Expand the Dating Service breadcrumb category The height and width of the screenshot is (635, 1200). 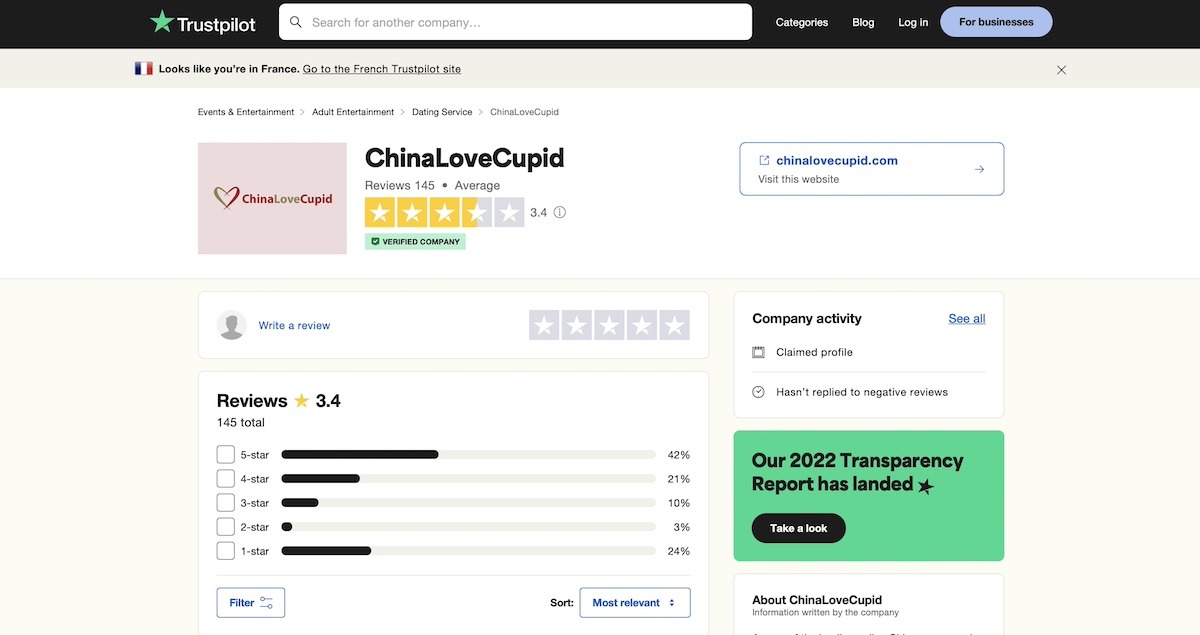(441, 112)
